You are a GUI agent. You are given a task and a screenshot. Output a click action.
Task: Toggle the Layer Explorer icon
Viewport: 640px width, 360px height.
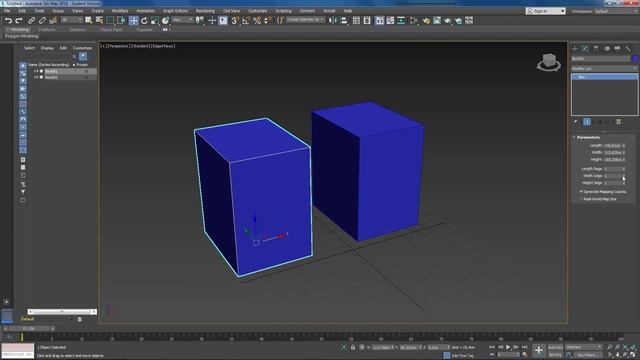point(367,20)
